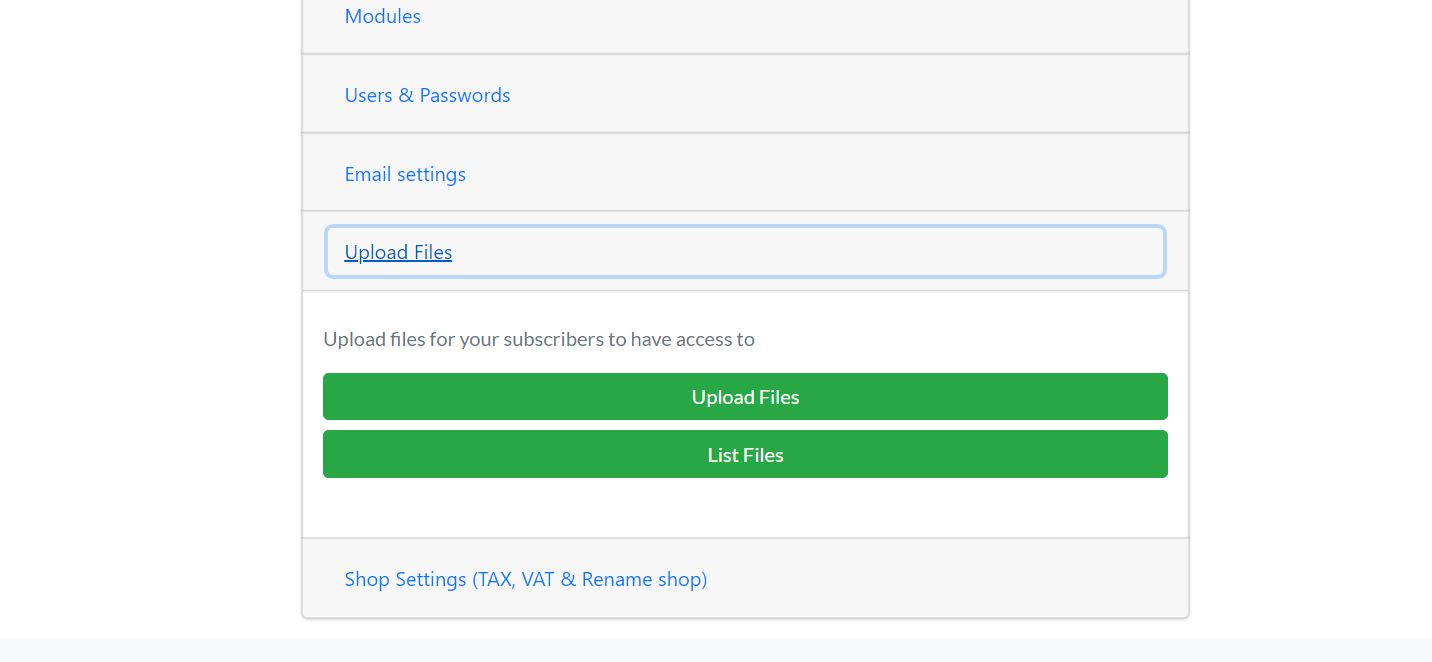Start uploading files for subscribers
The image size is (1432, 662).
745,397
